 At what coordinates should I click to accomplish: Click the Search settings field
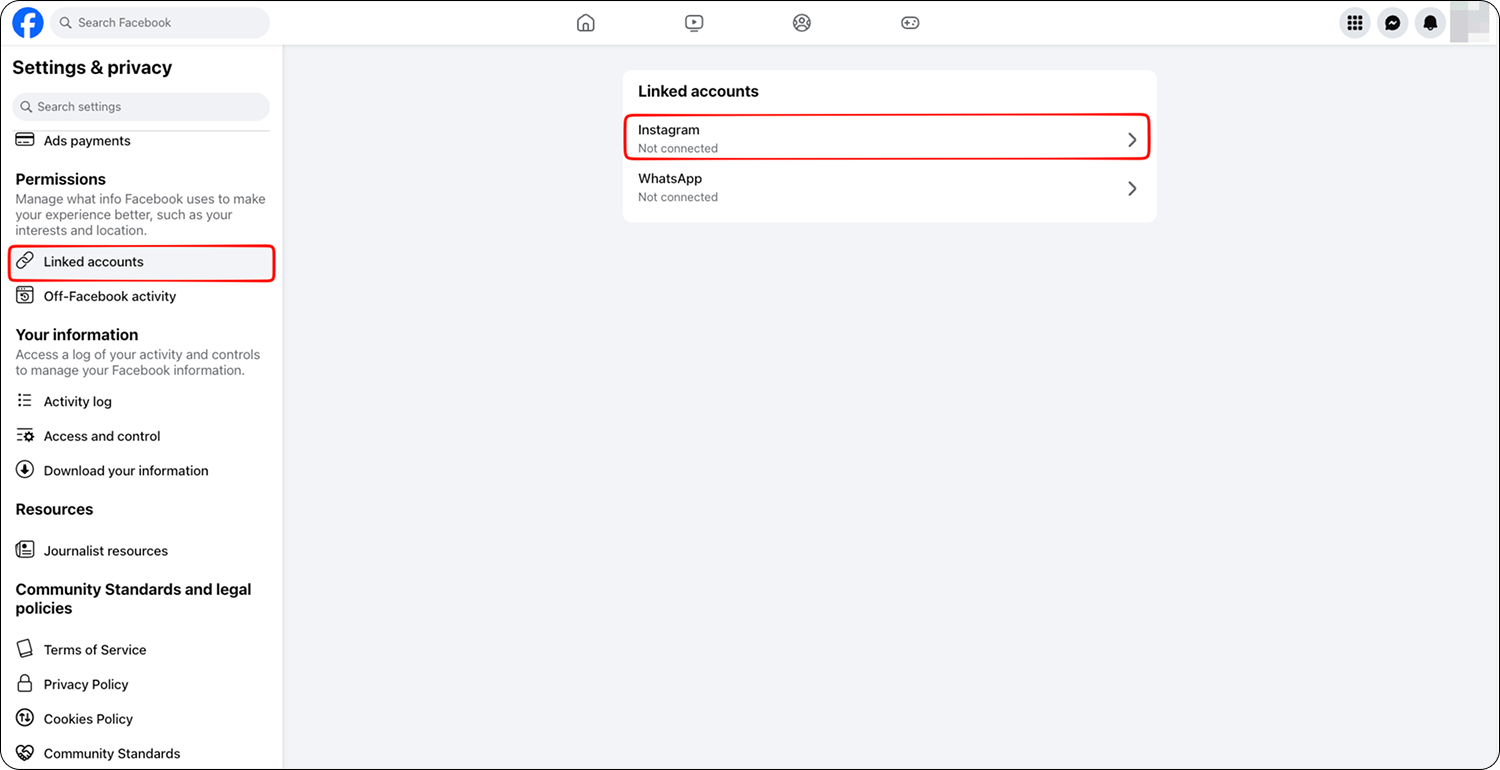click(141, 106)
